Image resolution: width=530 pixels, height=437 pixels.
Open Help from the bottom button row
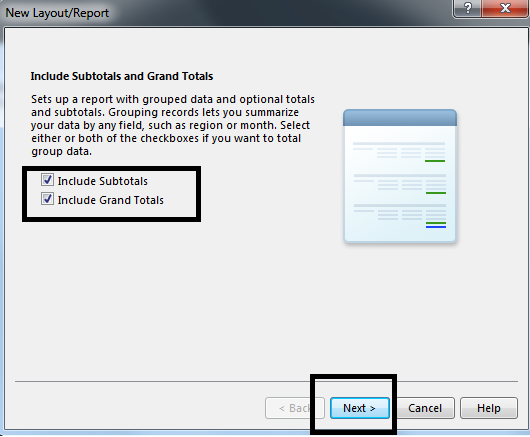[489, 408]
